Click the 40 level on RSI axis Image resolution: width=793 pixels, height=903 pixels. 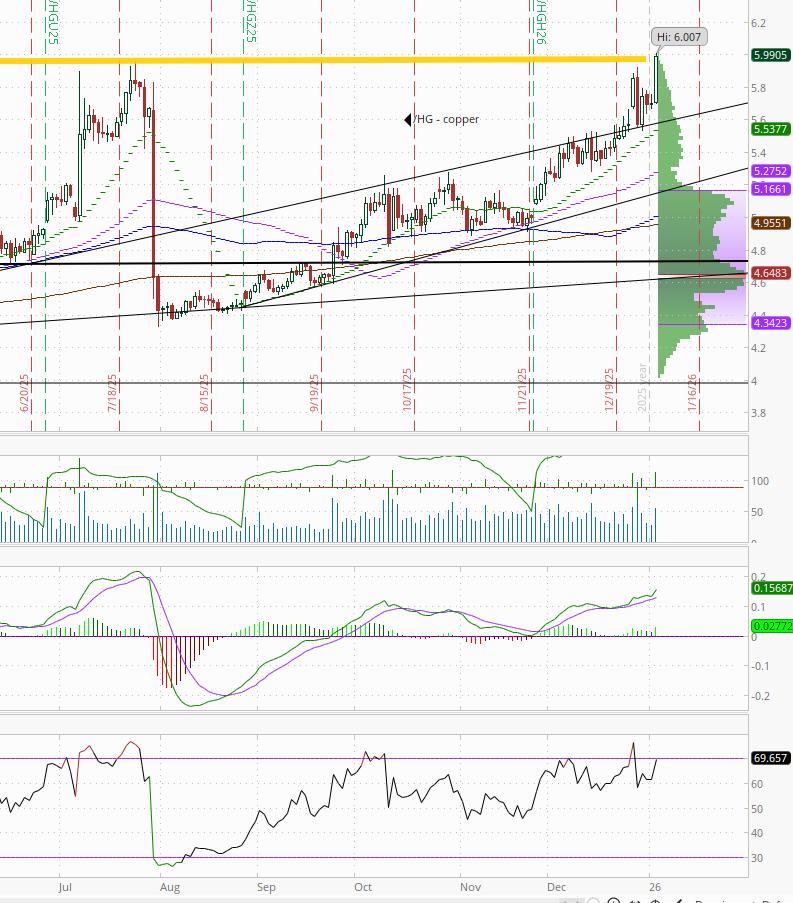click(x=757, y=833)
